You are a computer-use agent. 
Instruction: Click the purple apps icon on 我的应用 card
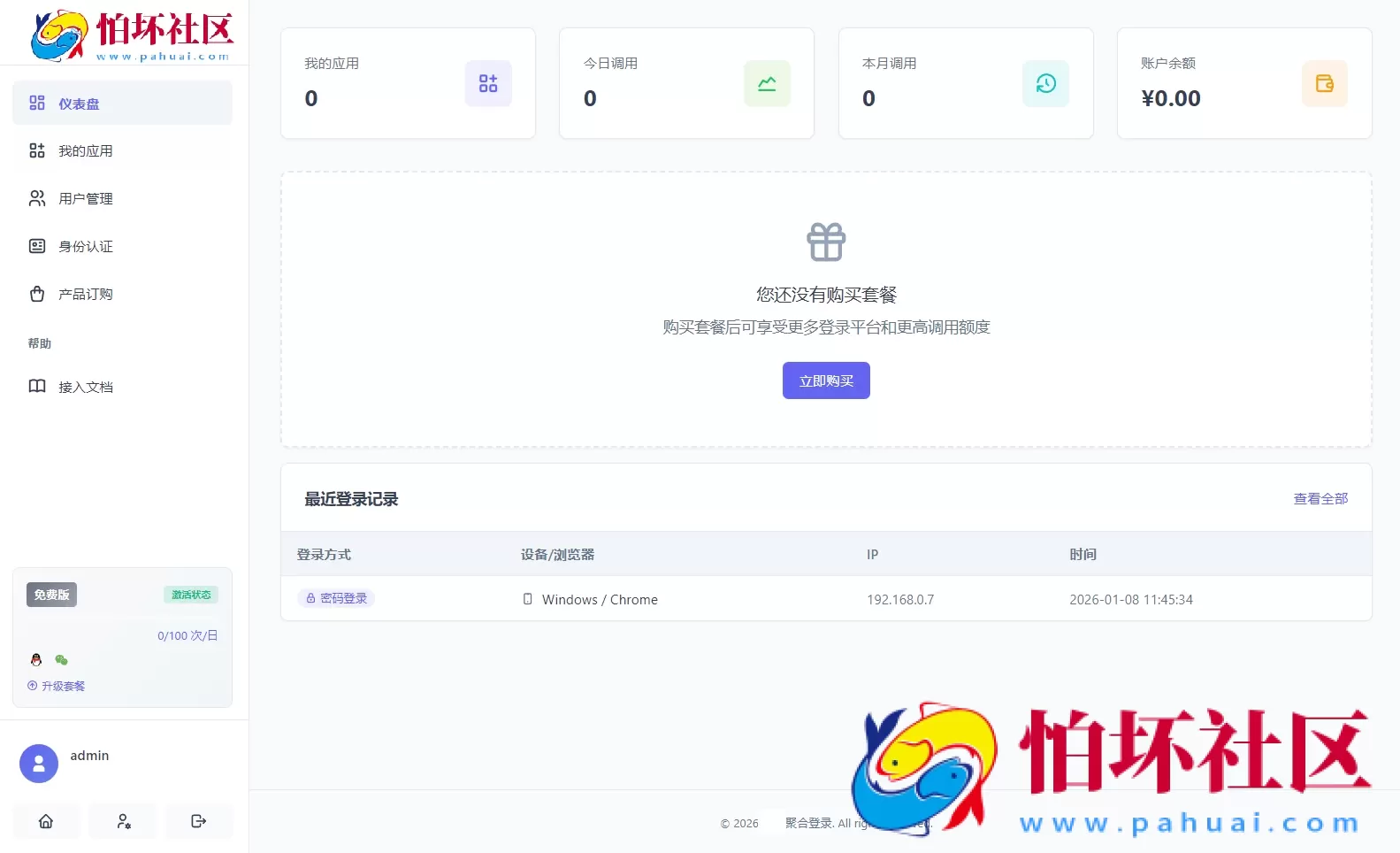click(488, 83)
